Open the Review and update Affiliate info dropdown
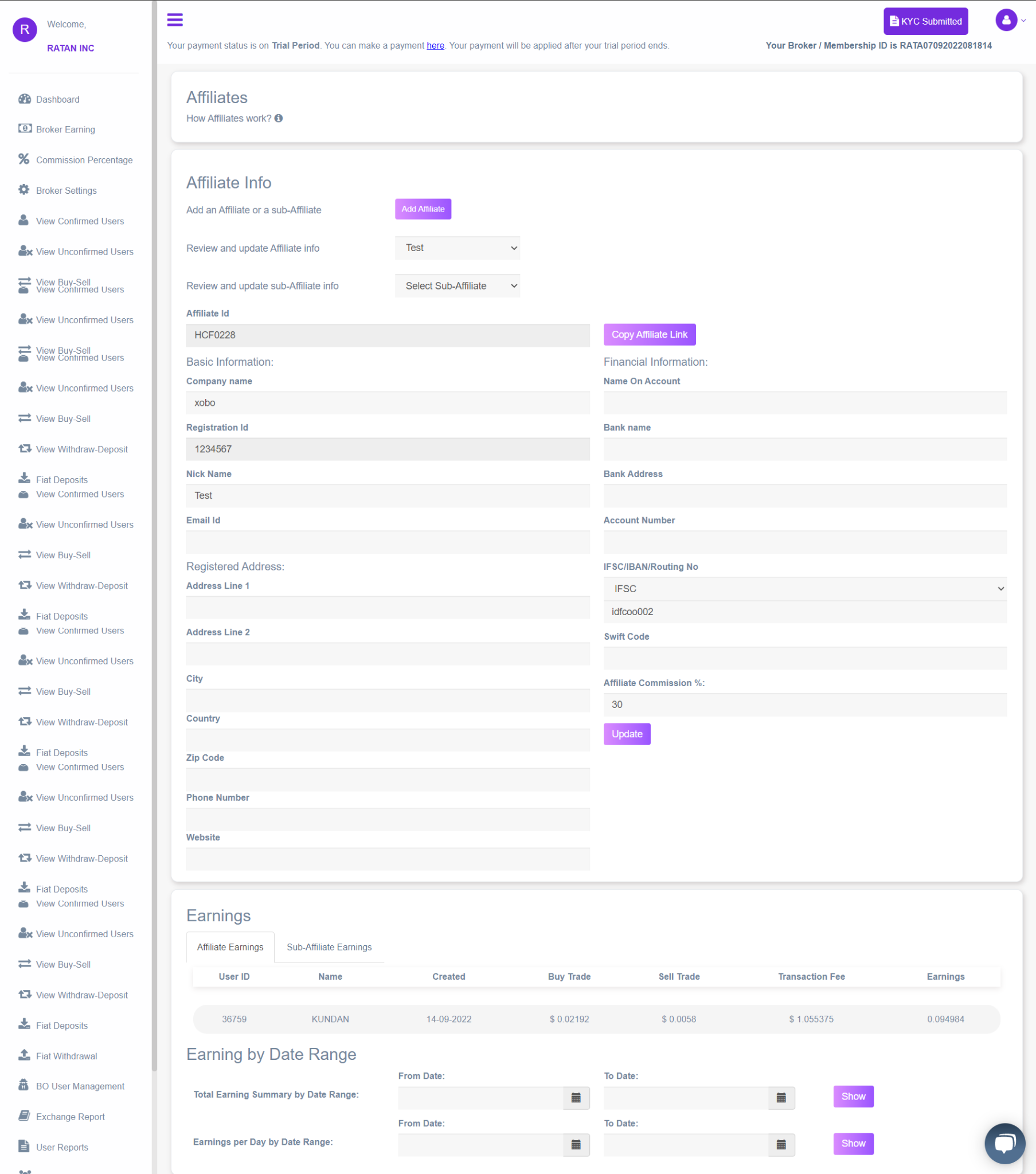Screen dimensions: 1036x1174 [x=457, y=248]
